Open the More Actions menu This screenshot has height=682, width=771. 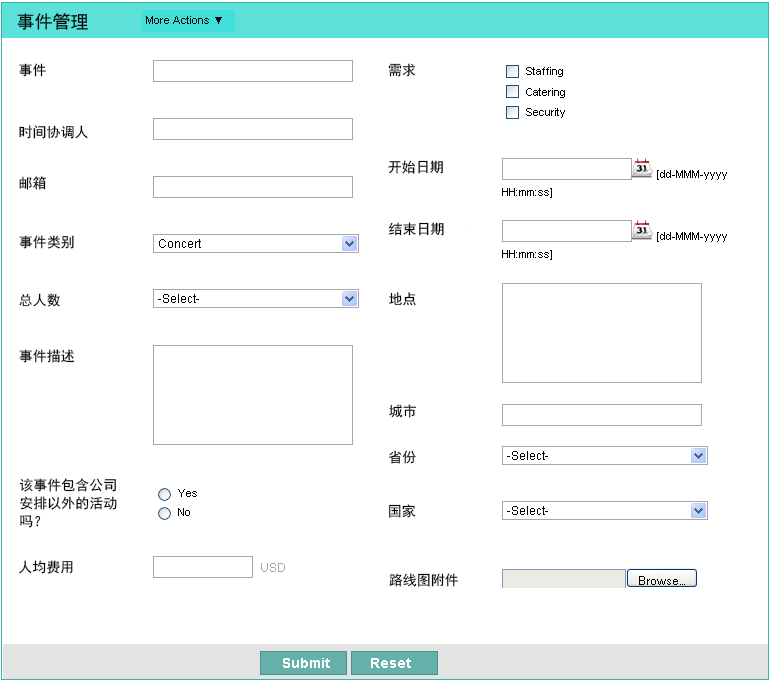tap(185, 20)
